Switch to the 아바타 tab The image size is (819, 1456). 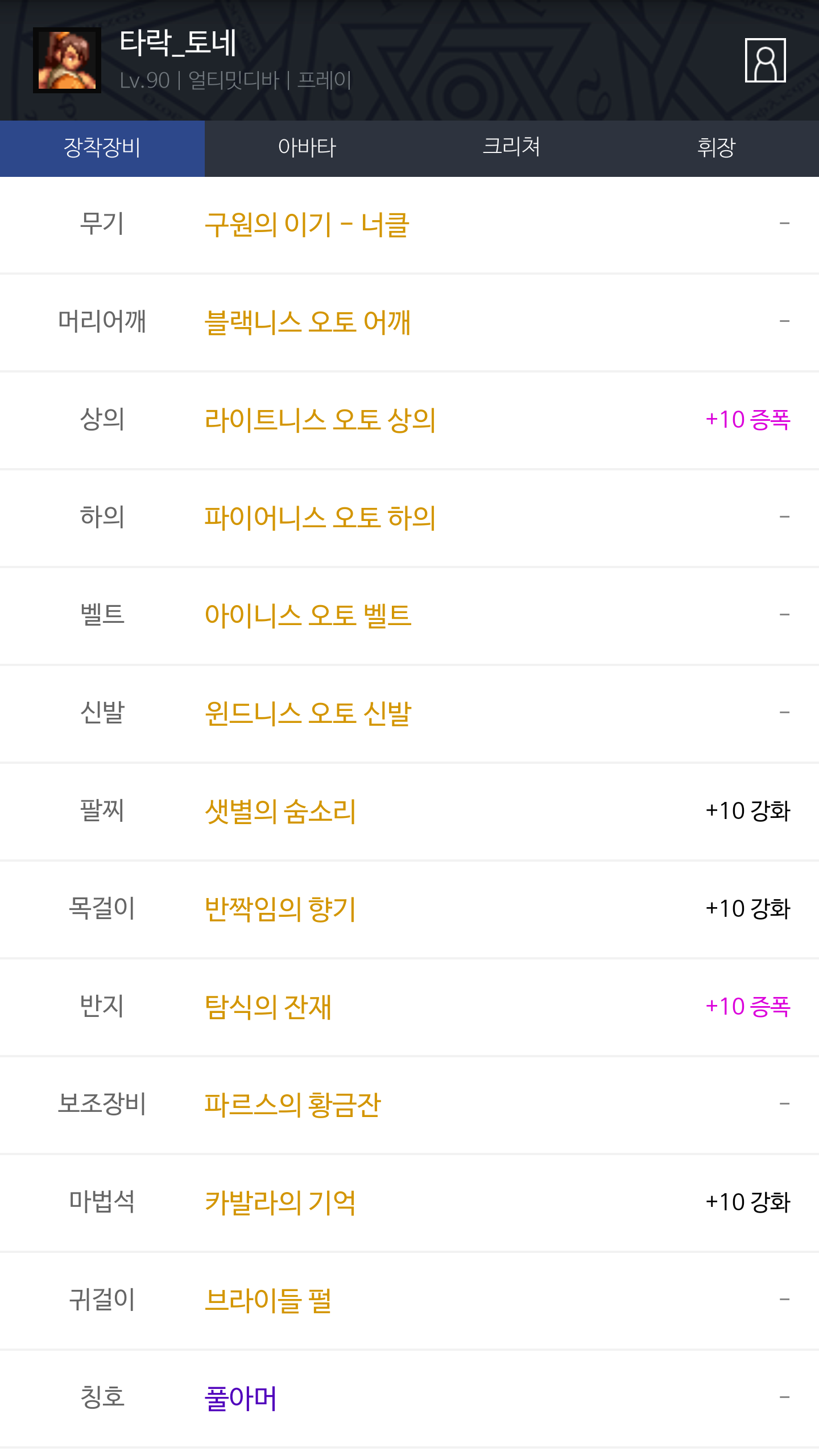(x=307, y=148)
